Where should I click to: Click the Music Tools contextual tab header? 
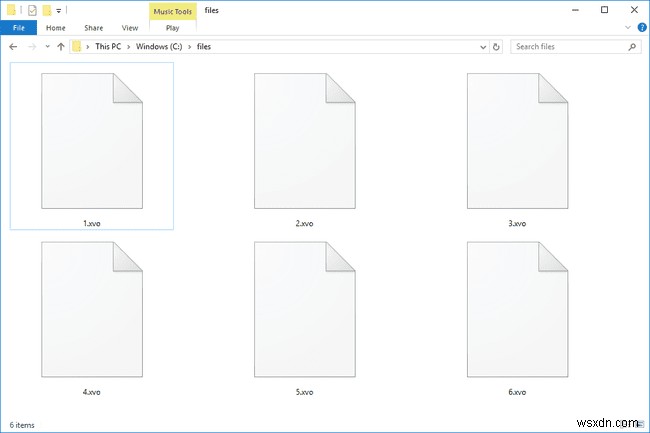click(x=172, y=12)
